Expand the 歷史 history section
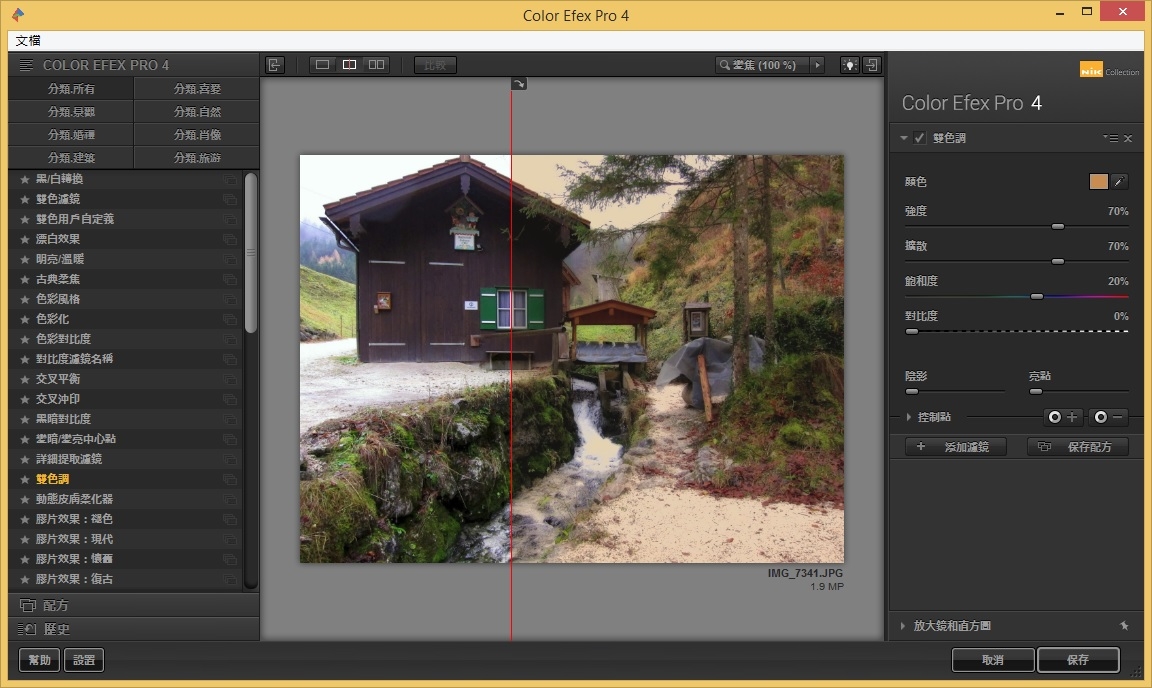 134,628
